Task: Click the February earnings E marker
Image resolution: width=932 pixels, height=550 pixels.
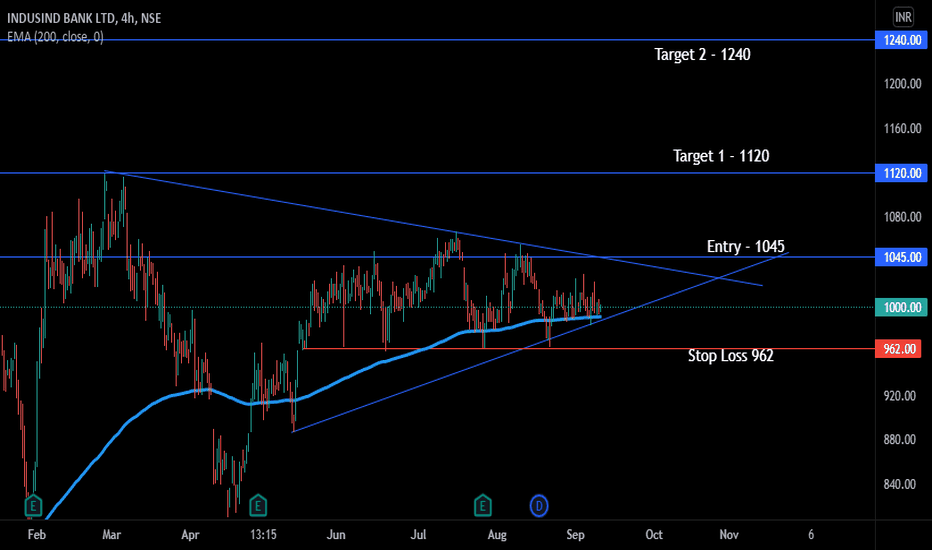Action: point(33,506)
